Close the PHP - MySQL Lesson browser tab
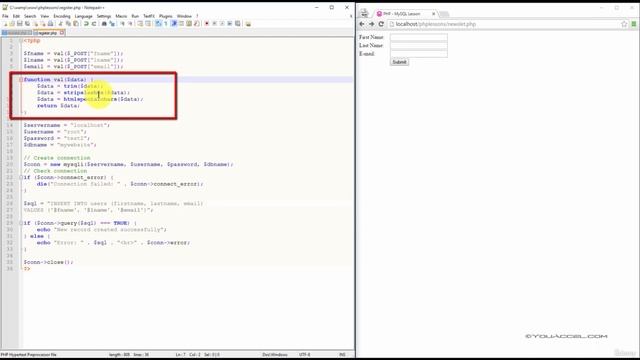Image resolution: width=640 pixels, height=360 pixels. pos(433,14)
